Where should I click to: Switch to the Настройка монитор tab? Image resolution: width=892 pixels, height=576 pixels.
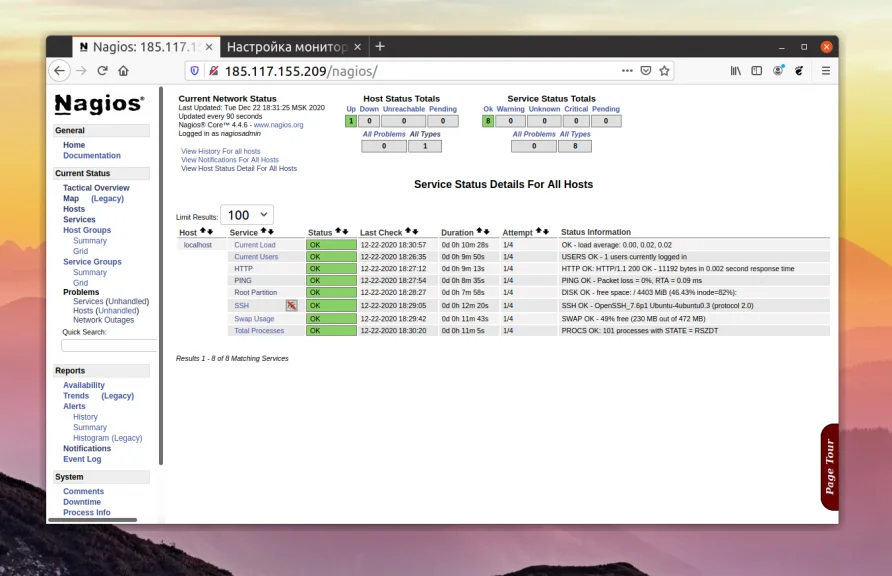[x=286, y=47]
